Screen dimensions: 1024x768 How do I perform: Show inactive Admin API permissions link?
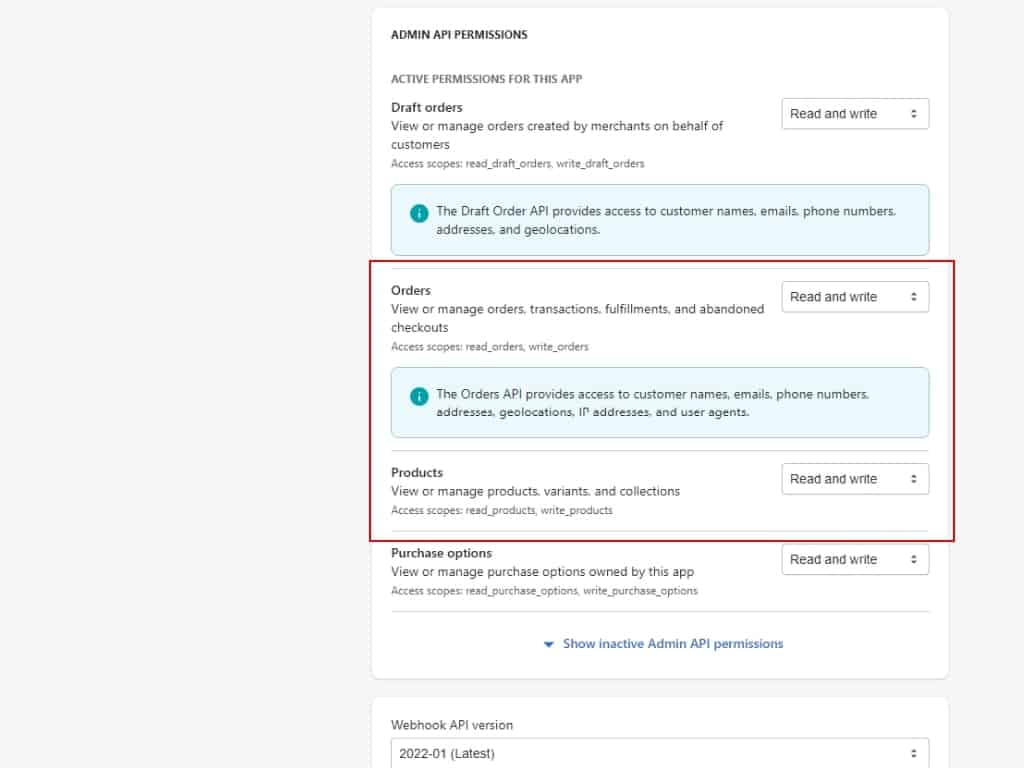pyautogui.click(x=672, y=644)
